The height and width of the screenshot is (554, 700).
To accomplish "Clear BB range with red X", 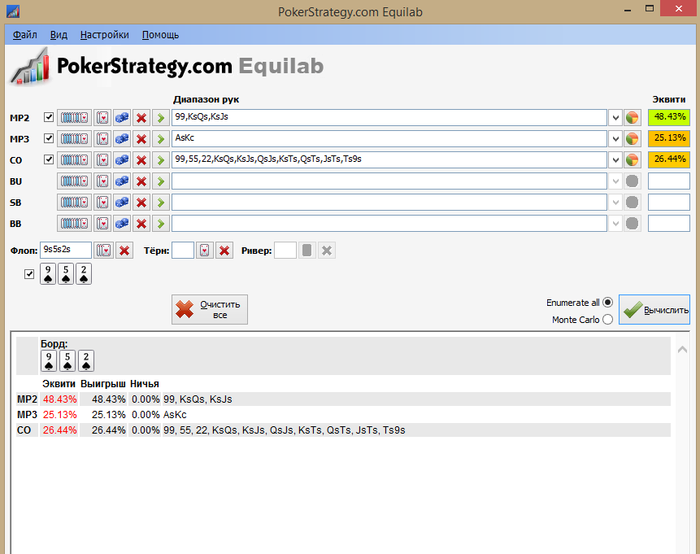I will point(142,223).
